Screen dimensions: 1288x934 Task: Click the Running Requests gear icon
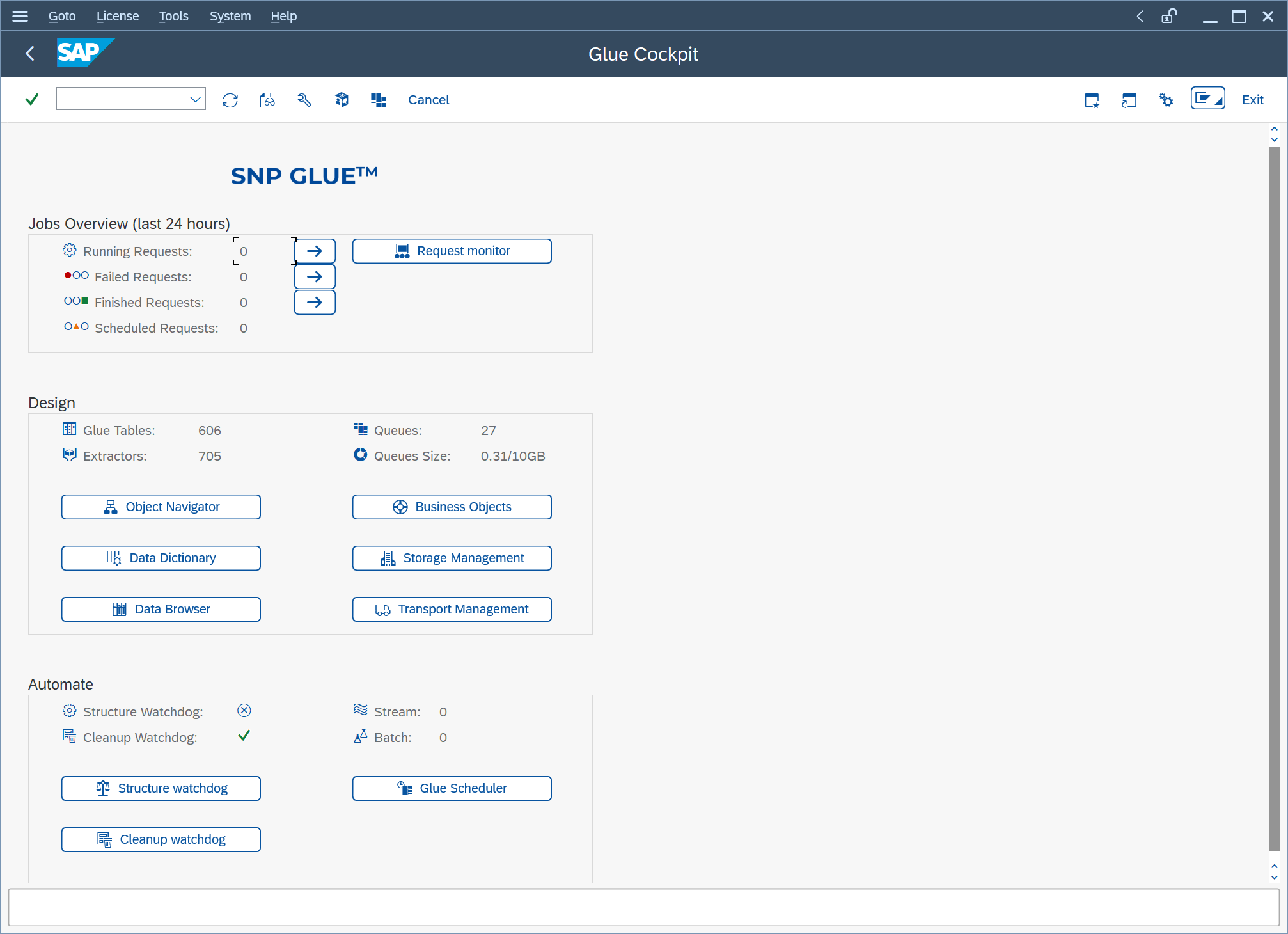tap(70, 250)
